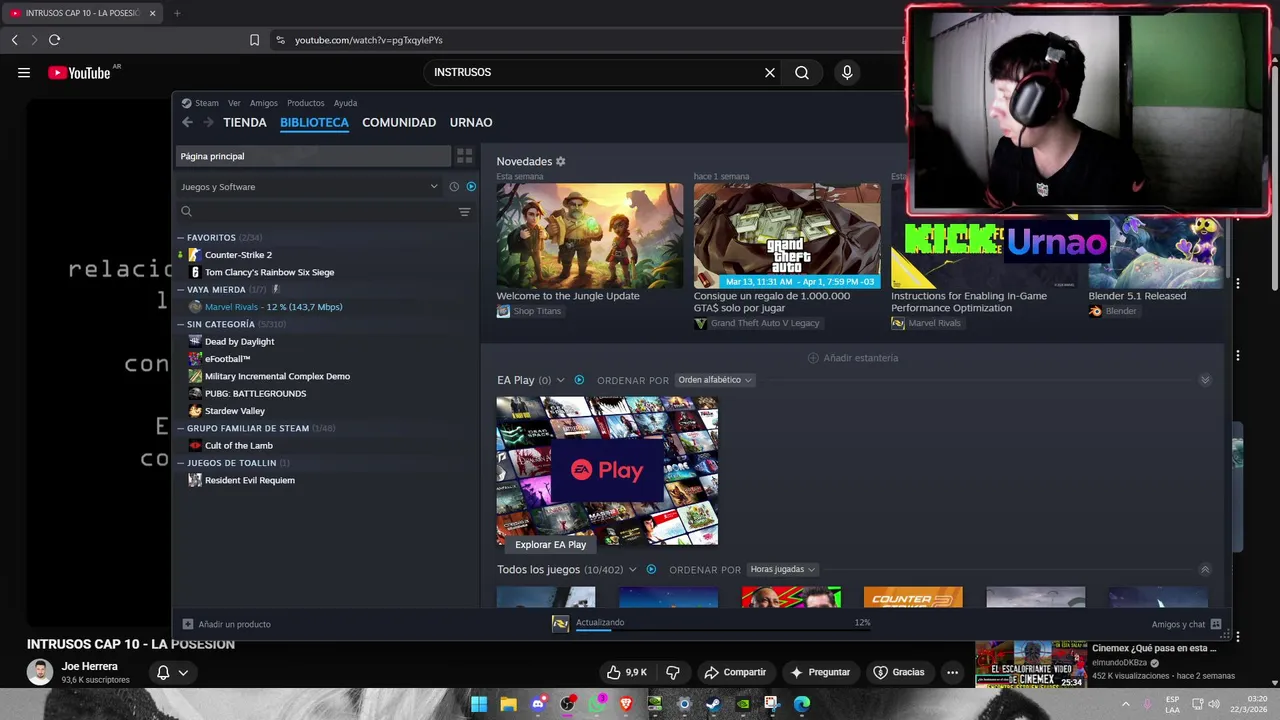Image resolution: width=1280 pixels, height=720 pixels.
Task: Click the Marvel Rivals game icon in list
Action: coord(195,307)
